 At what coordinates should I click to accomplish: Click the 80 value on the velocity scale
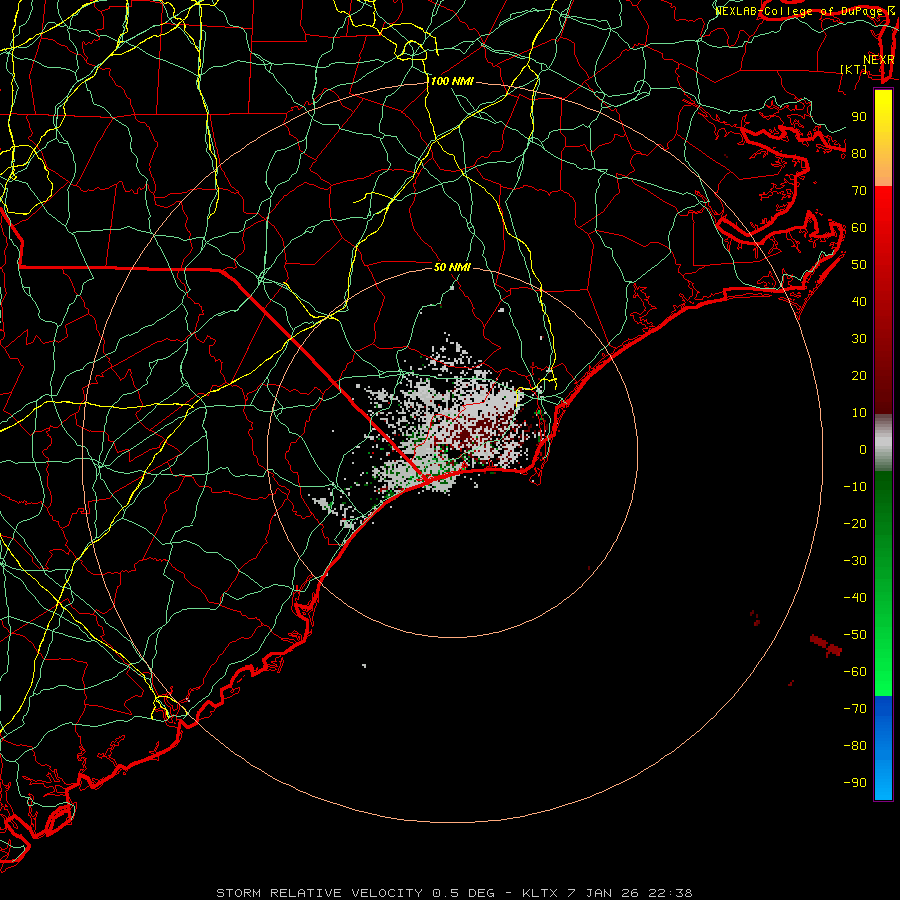859,154
